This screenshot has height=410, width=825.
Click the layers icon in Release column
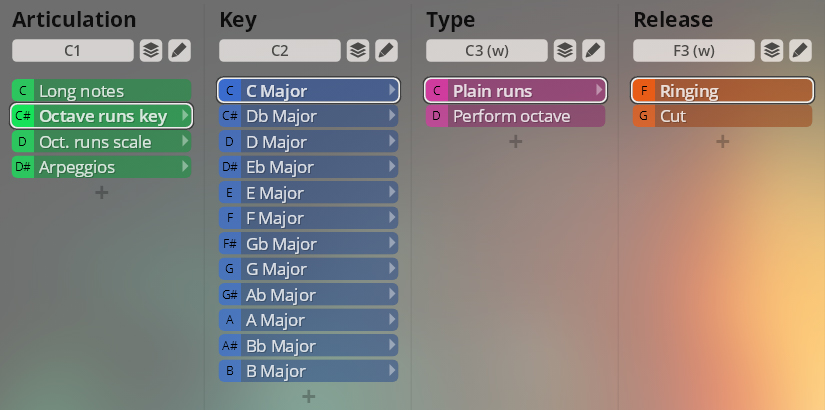tap(771, 50)
